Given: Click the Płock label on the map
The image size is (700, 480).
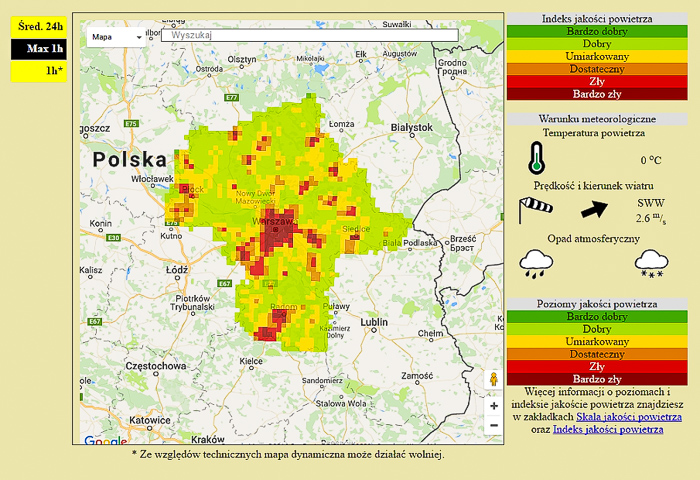Looking at the screenshot, I should click(x=194, y=189).
